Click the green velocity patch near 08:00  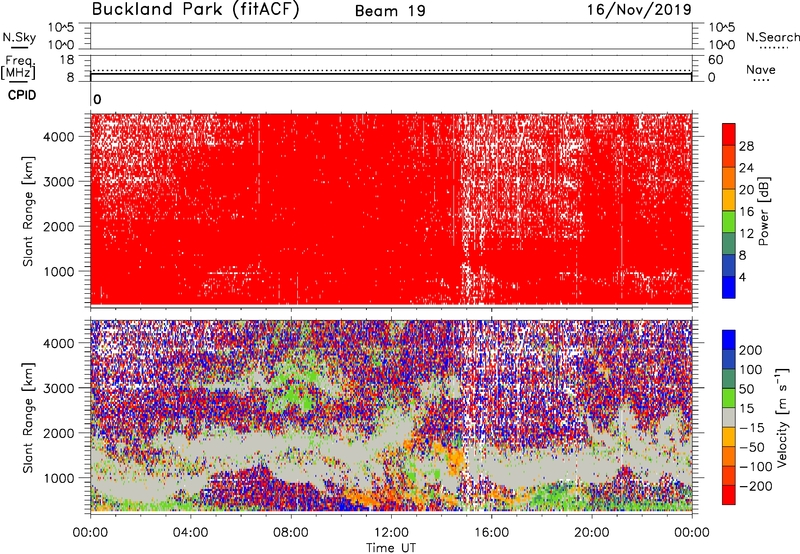(292, 397)
